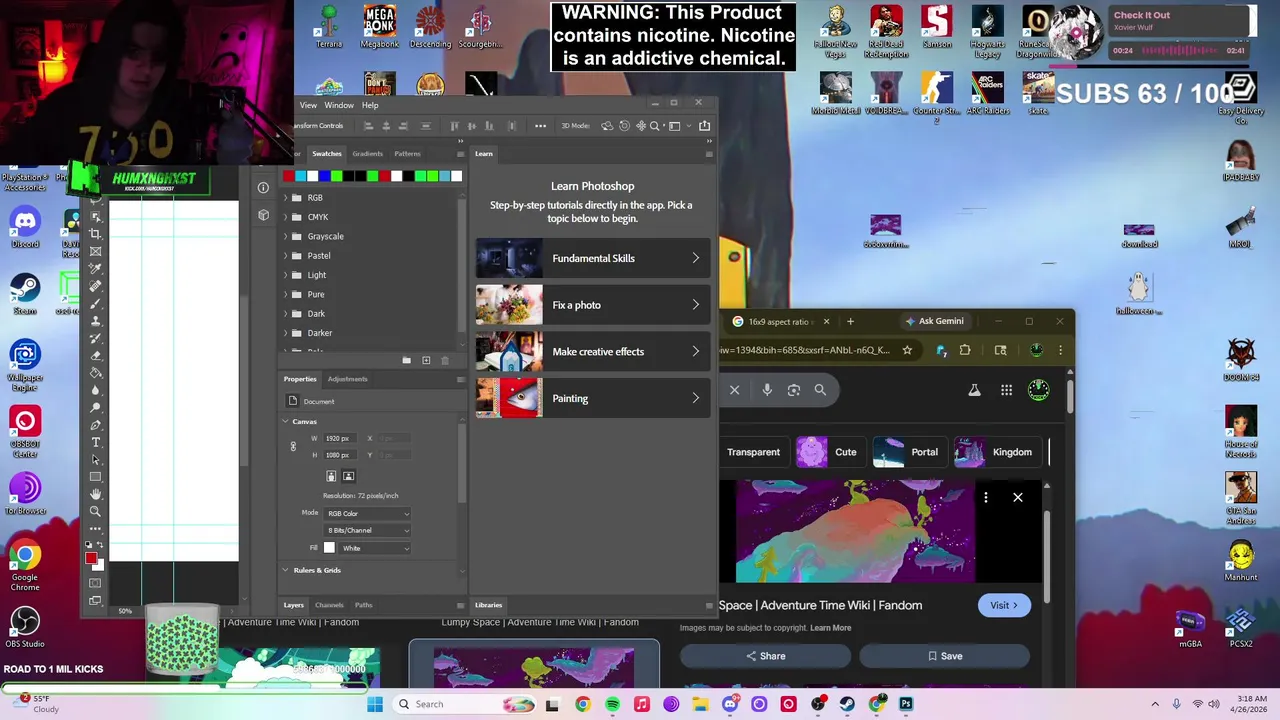Open Steam desktop shortcut
The height and width of the screenshot is (720, 1280).
click(x=25, y=295)
